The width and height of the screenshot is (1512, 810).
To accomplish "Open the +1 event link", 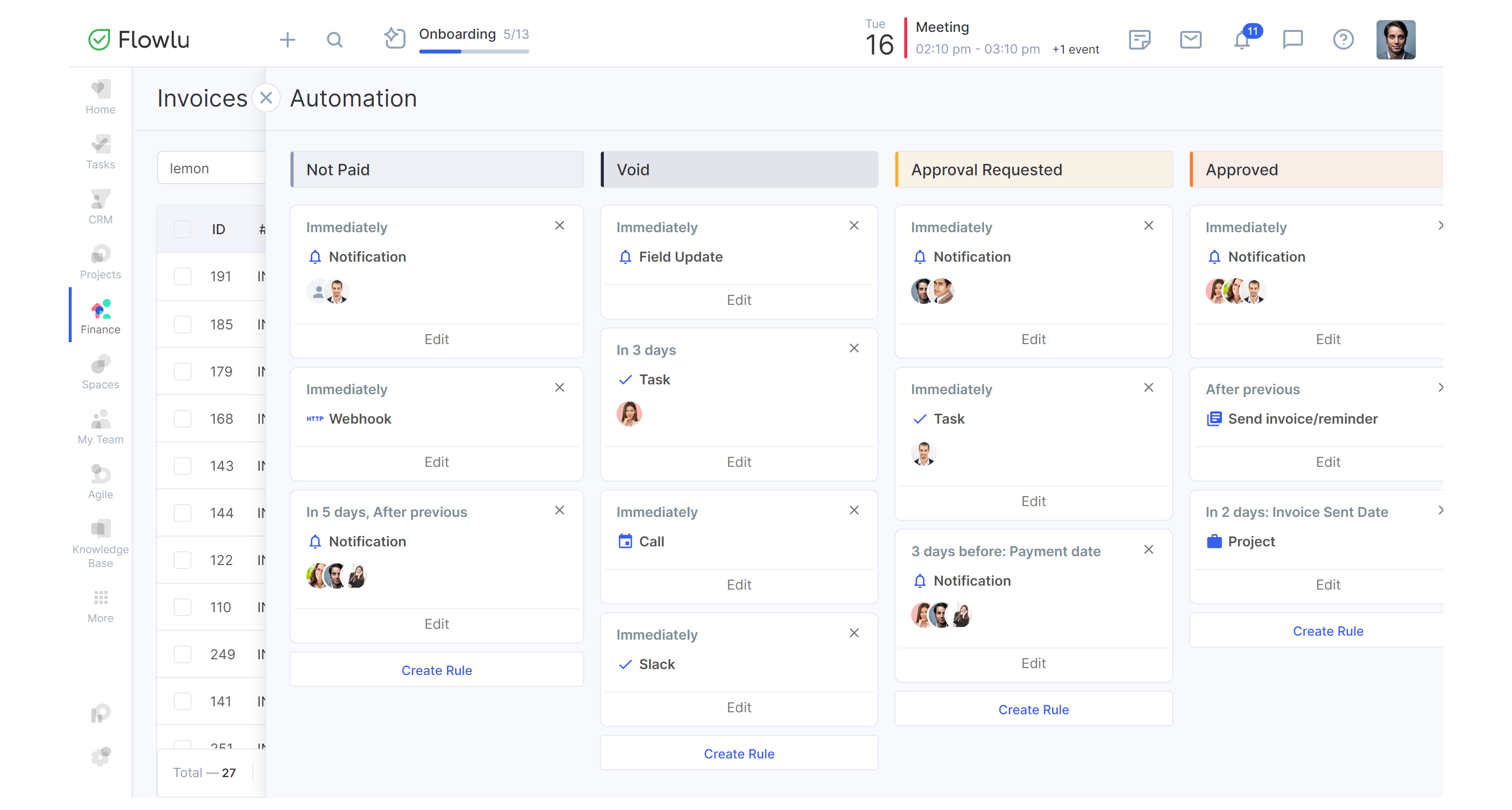I will [1075, 49].
